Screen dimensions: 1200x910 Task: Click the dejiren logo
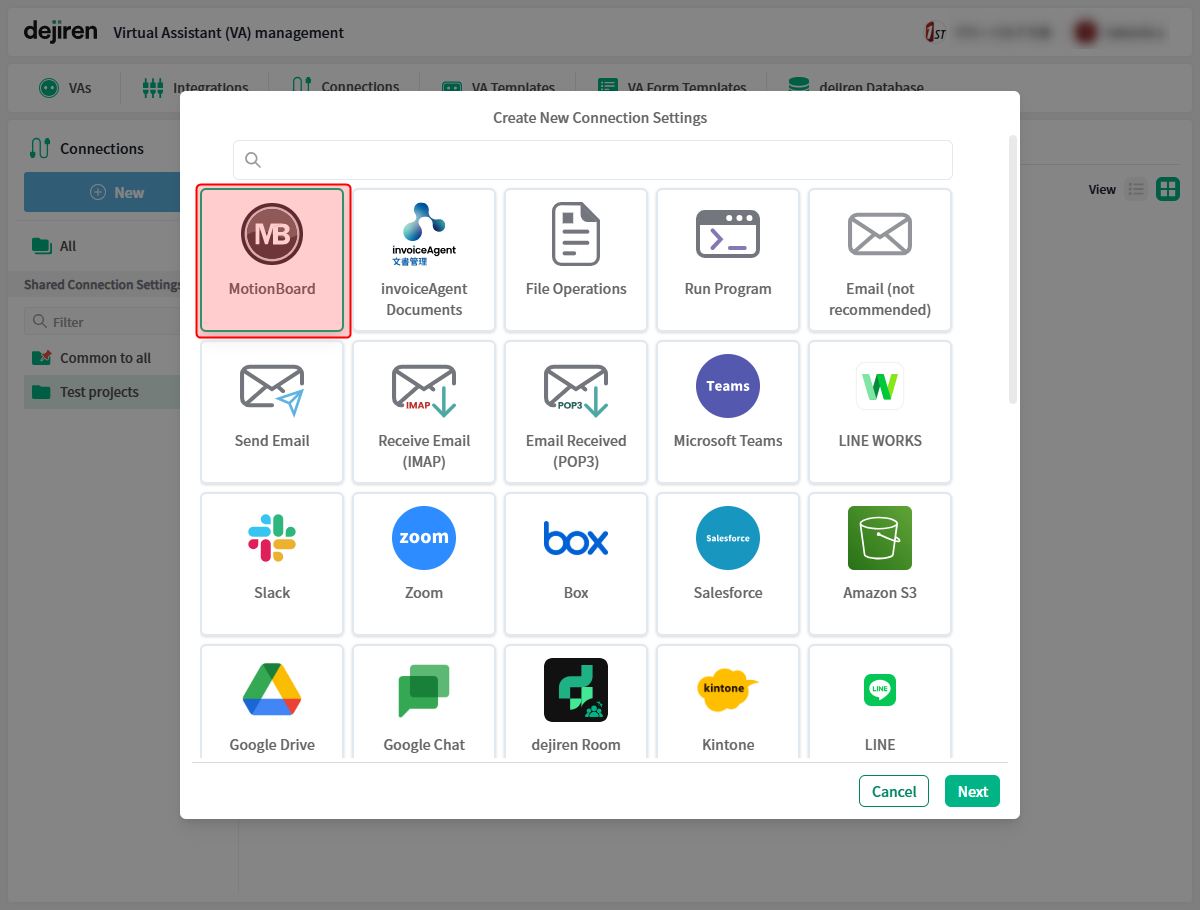[x=61, y=31]
